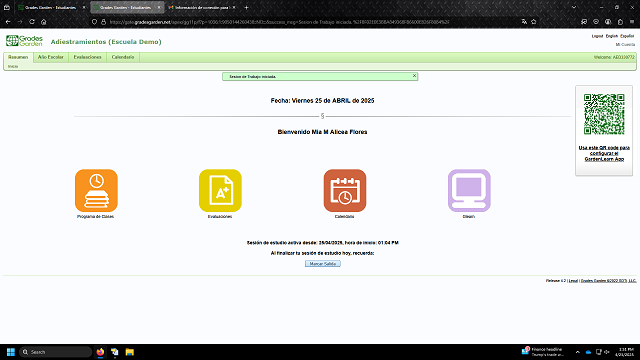Open the Mi Cuenta link

coord(625,44)
